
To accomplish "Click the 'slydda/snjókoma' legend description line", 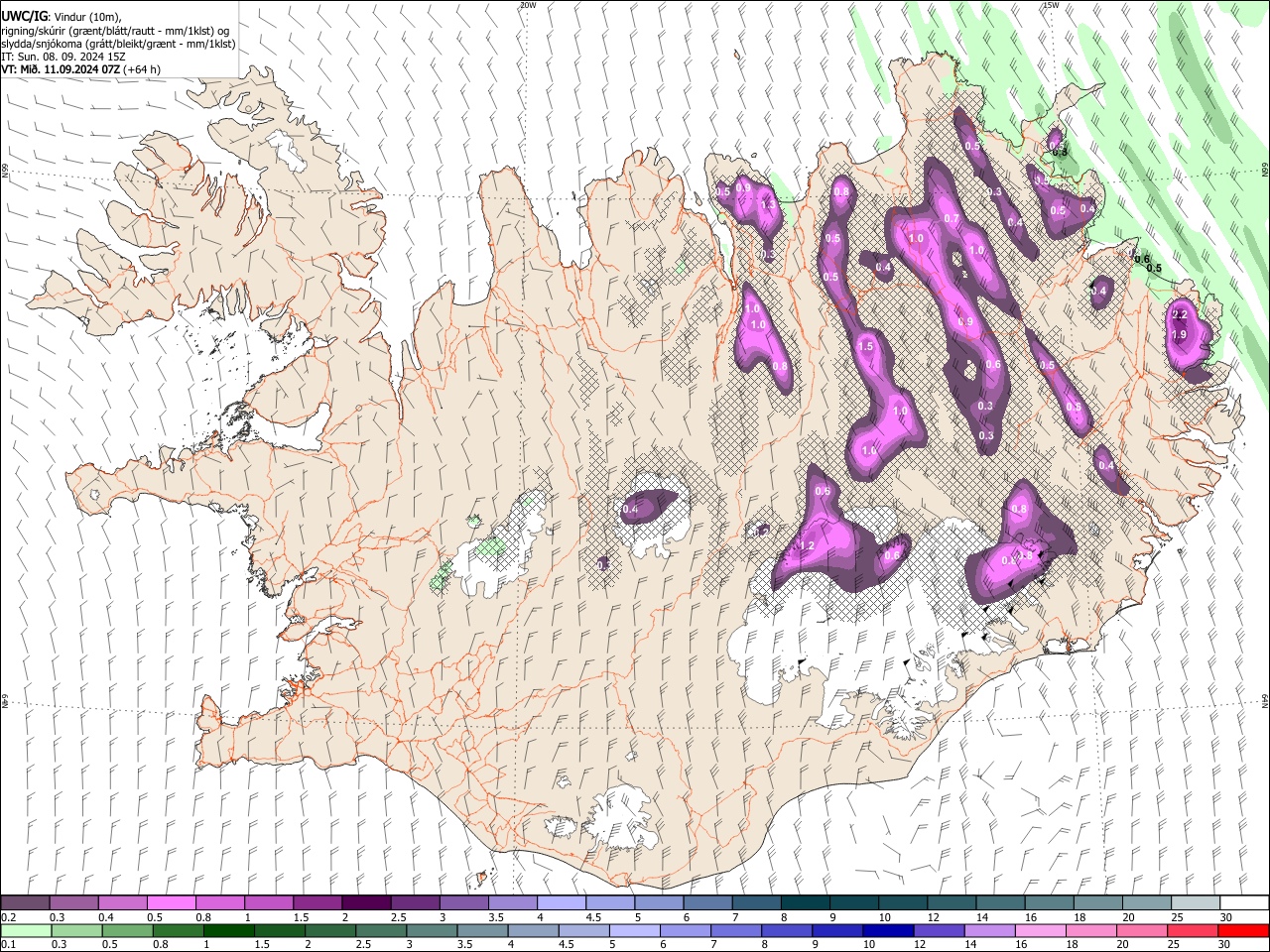I will [119, 44].
